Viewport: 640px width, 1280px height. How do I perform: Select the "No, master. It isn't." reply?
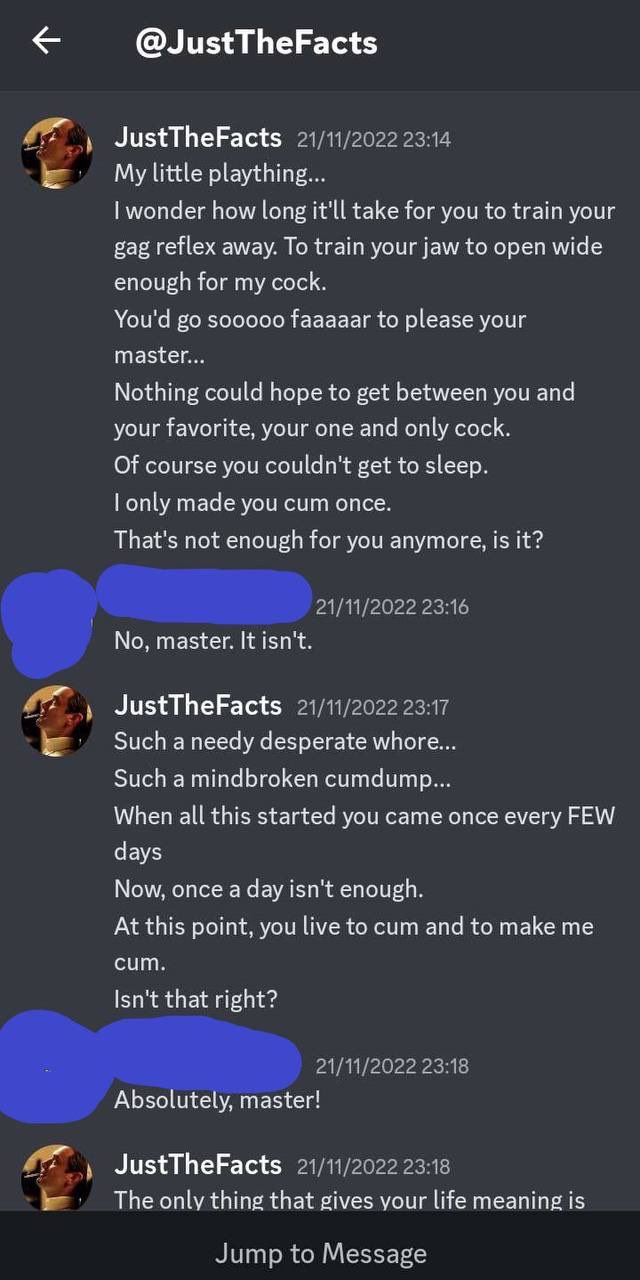pyautogui.click(x=213, y=641)
